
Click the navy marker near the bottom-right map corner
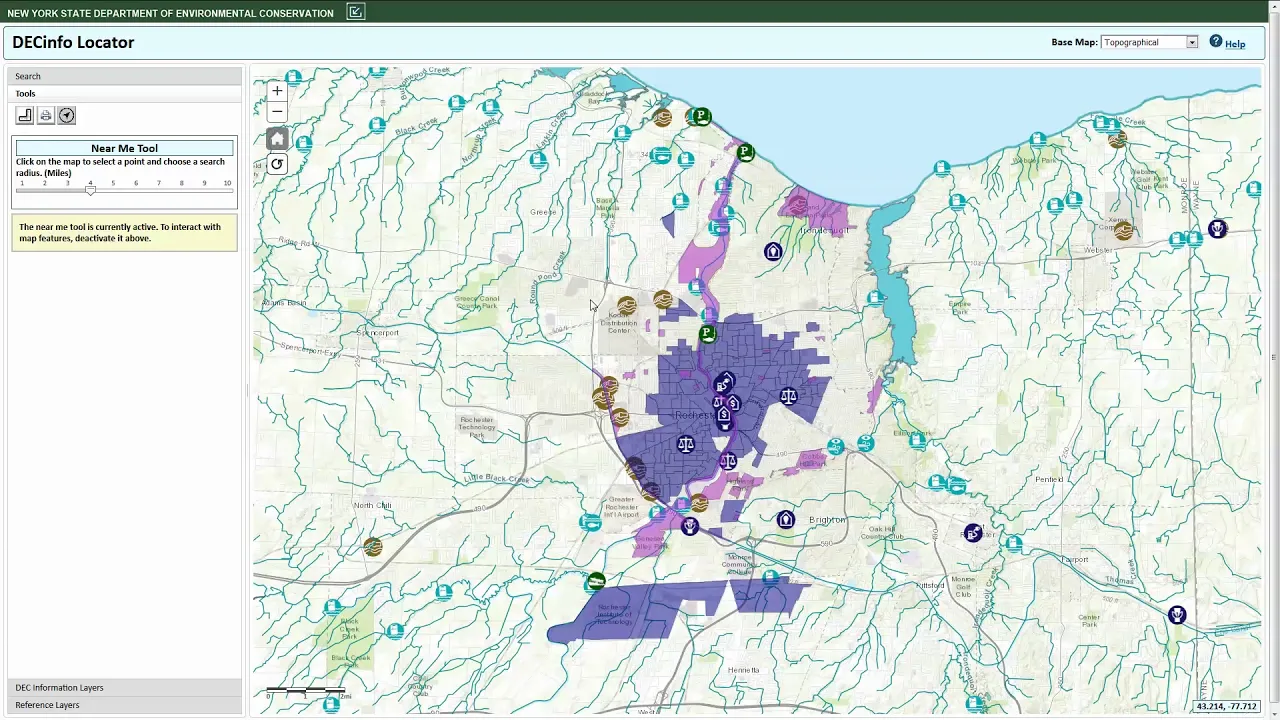1177,614
